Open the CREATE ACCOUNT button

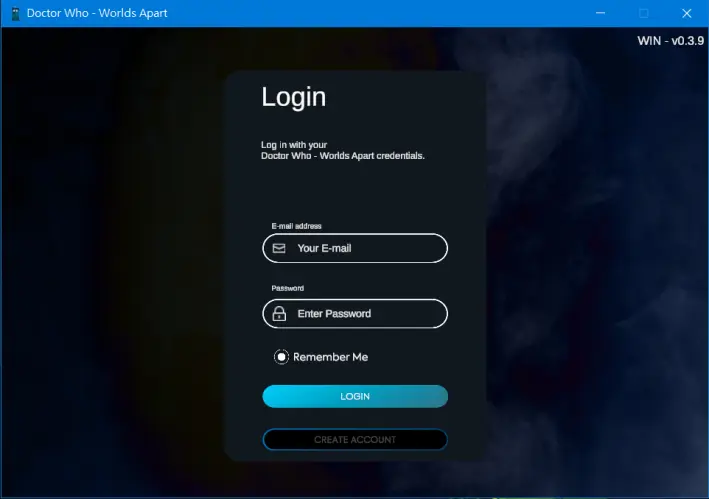click(x=355, y=439)
